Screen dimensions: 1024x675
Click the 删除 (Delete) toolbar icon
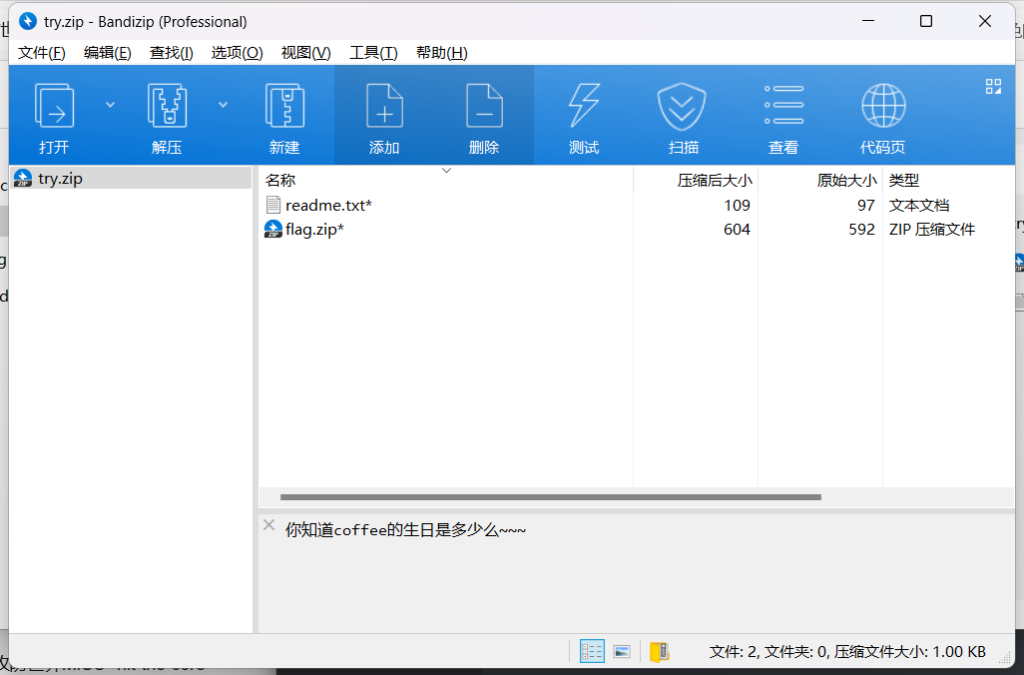click(484, 107)
